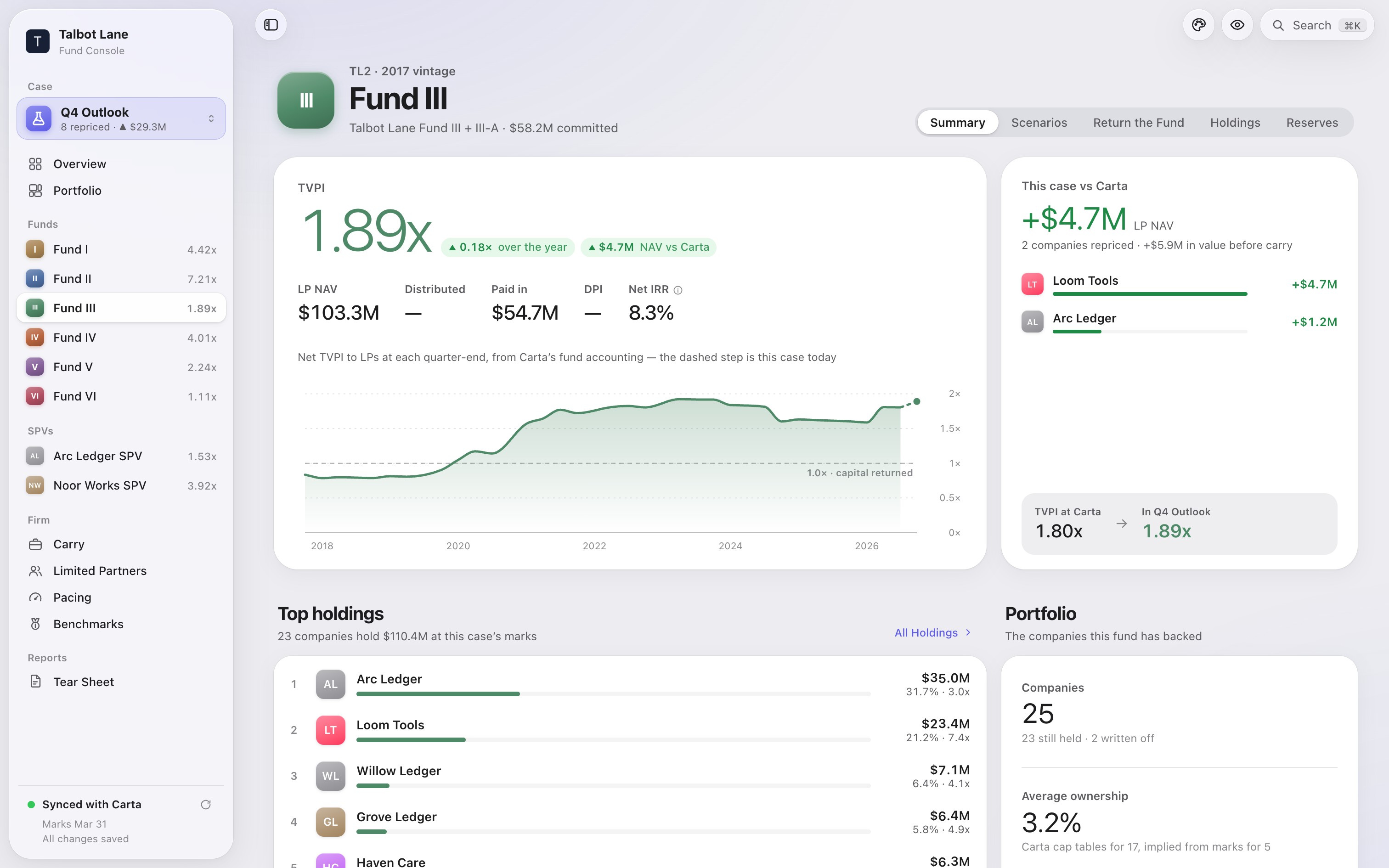Viewport: 1389px width, 868px height.
Task: Click the Fund IV badge icon
Action: [x=35, y=338]
